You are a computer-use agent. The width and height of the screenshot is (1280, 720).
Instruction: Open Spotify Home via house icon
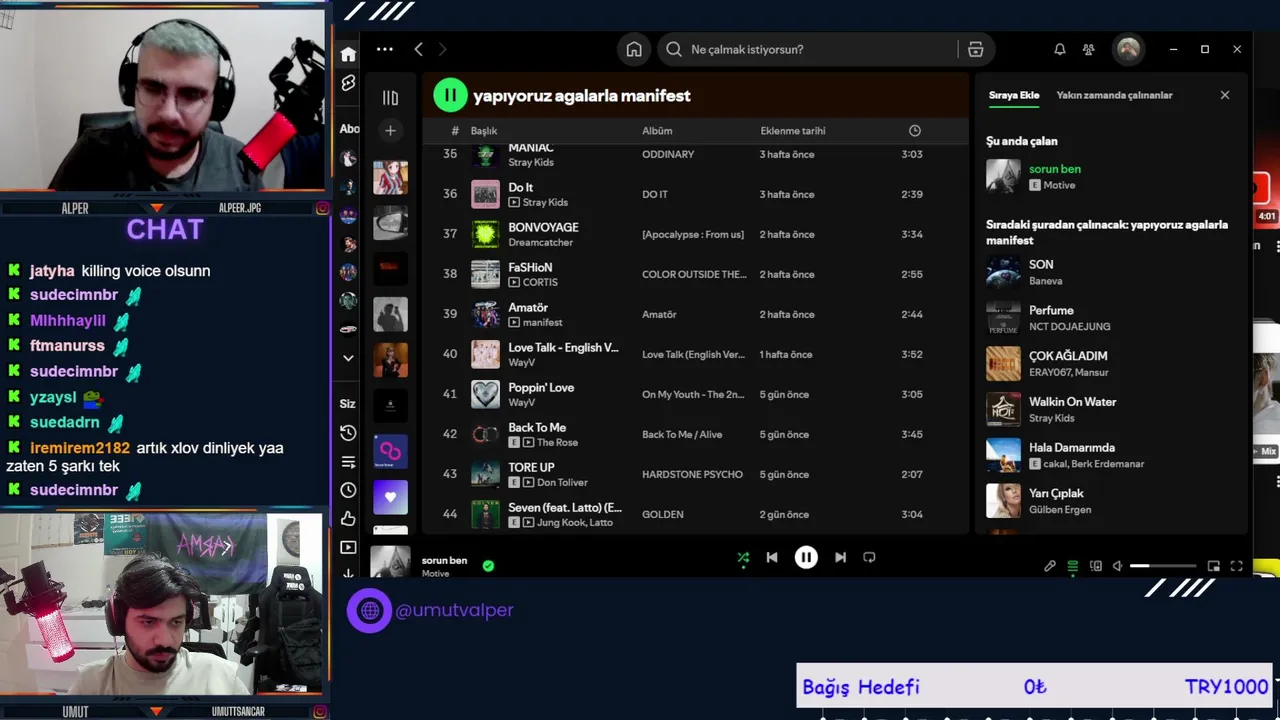pos(634,49)
